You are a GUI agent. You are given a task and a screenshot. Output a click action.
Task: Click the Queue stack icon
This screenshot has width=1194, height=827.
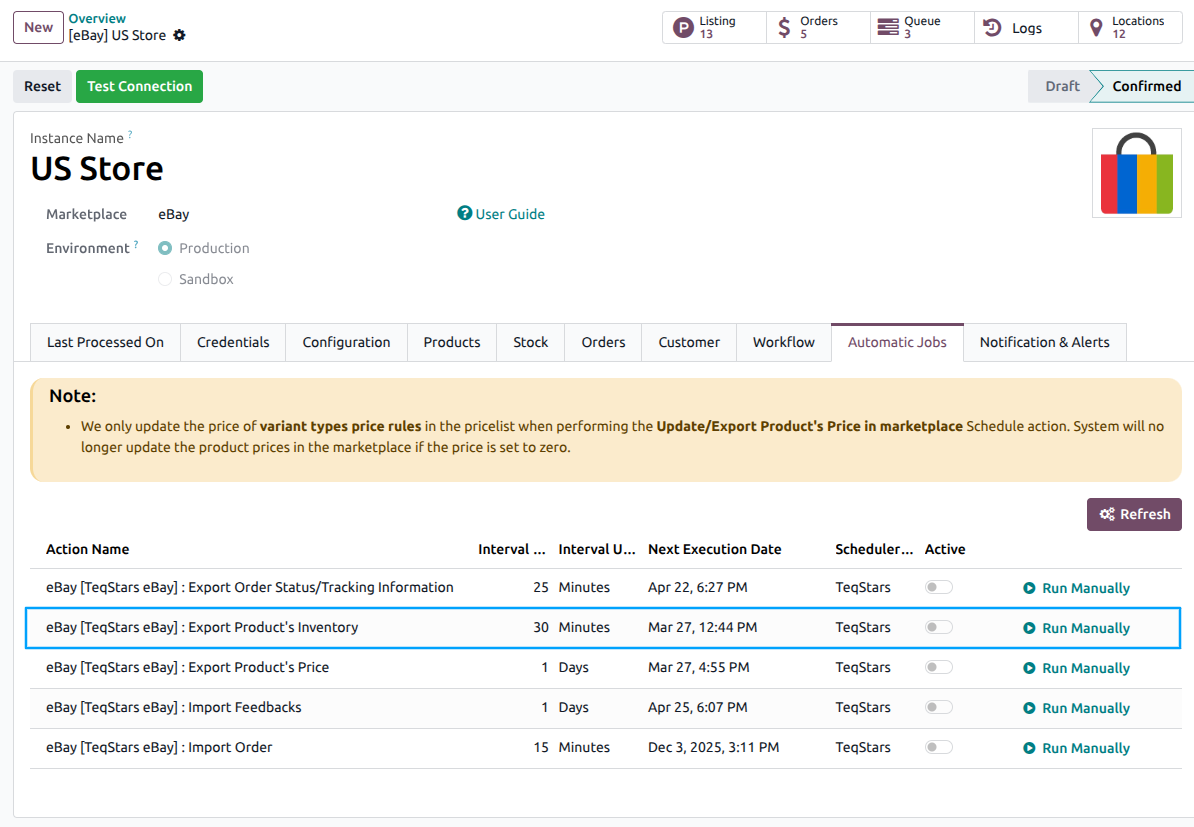888,27
